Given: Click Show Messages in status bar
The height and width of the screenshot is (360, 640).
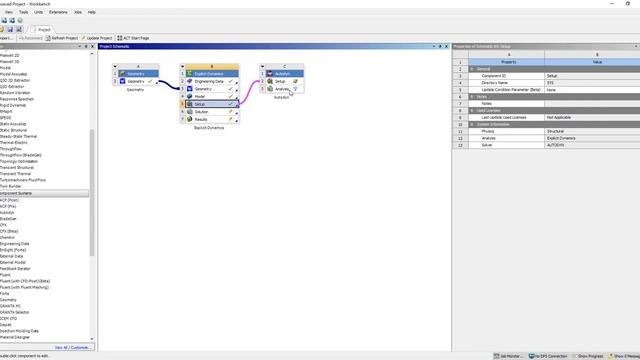Looking at the screenshot, I should point(624,356).
